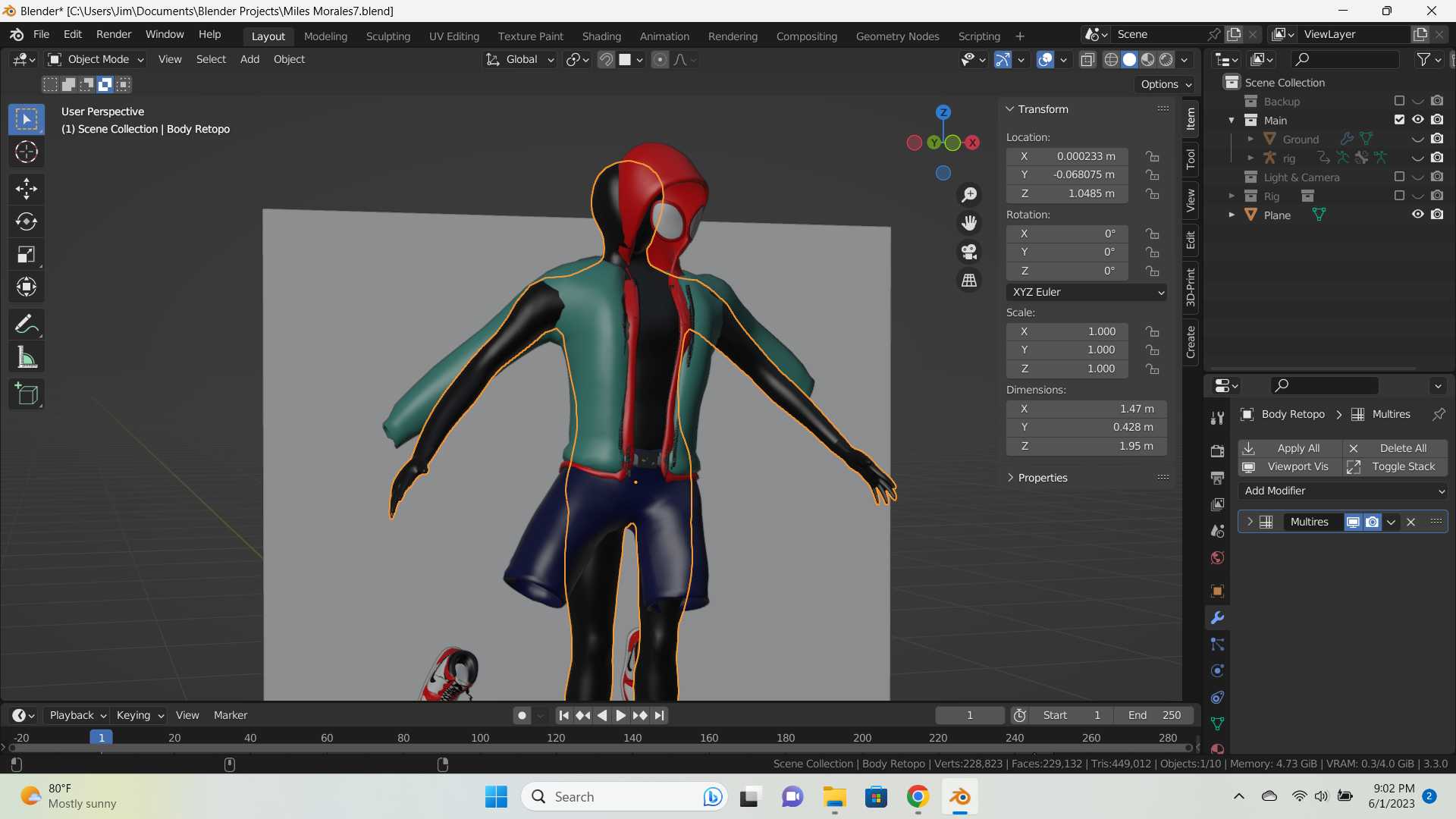The height and width of the screenshot is (819, 1456).
Task: Click the Delete All button
Action: tap(1395, 449)
